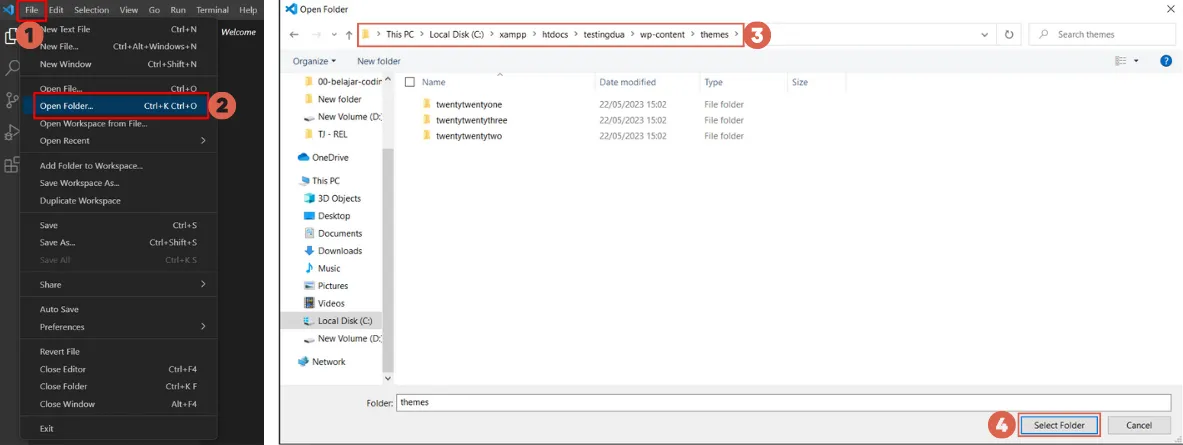Click the Folder name input field

tap(784, 403)
